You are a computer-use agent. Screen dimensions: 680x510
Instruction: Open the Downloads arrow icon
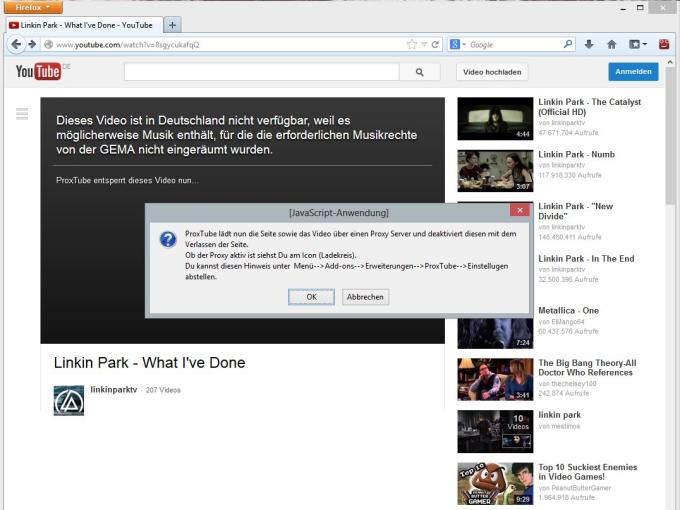point(589,44)
